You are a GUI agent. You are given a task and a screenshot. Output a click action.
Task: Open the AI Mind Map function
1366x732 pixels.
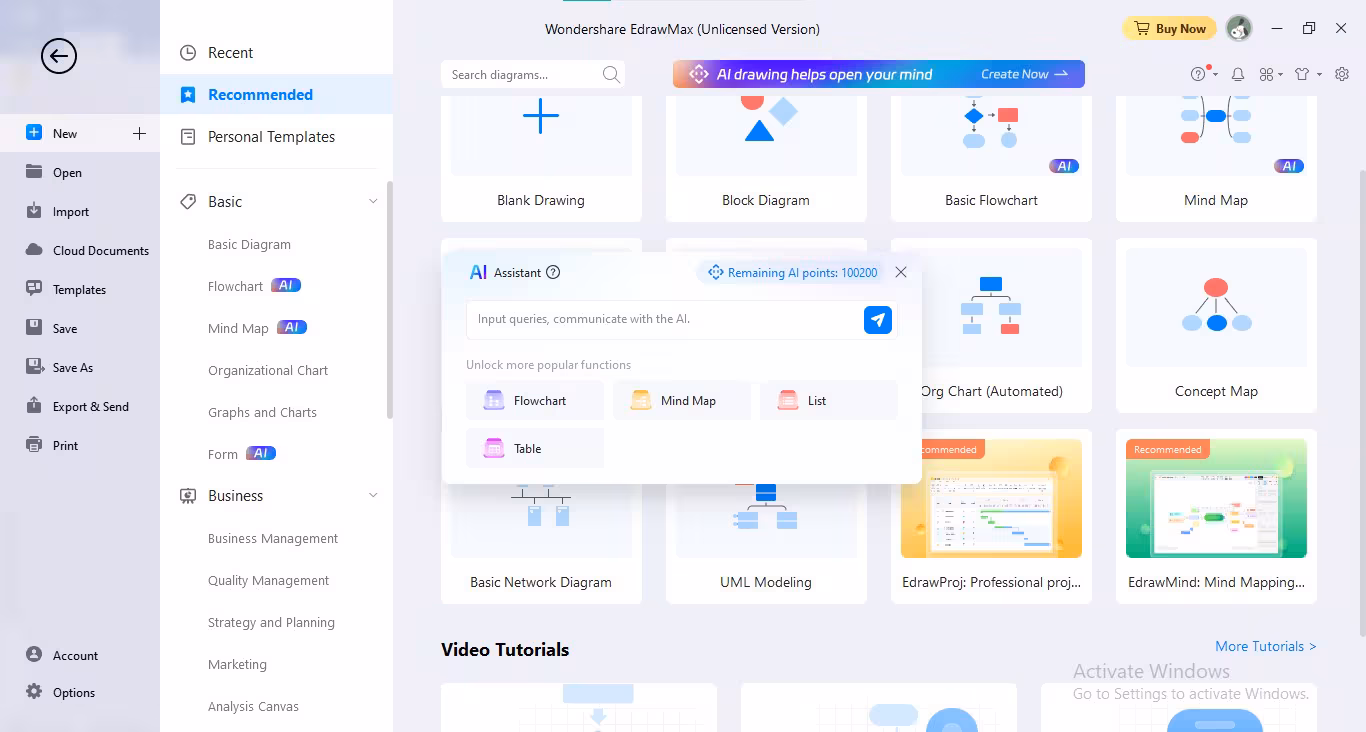682,399
